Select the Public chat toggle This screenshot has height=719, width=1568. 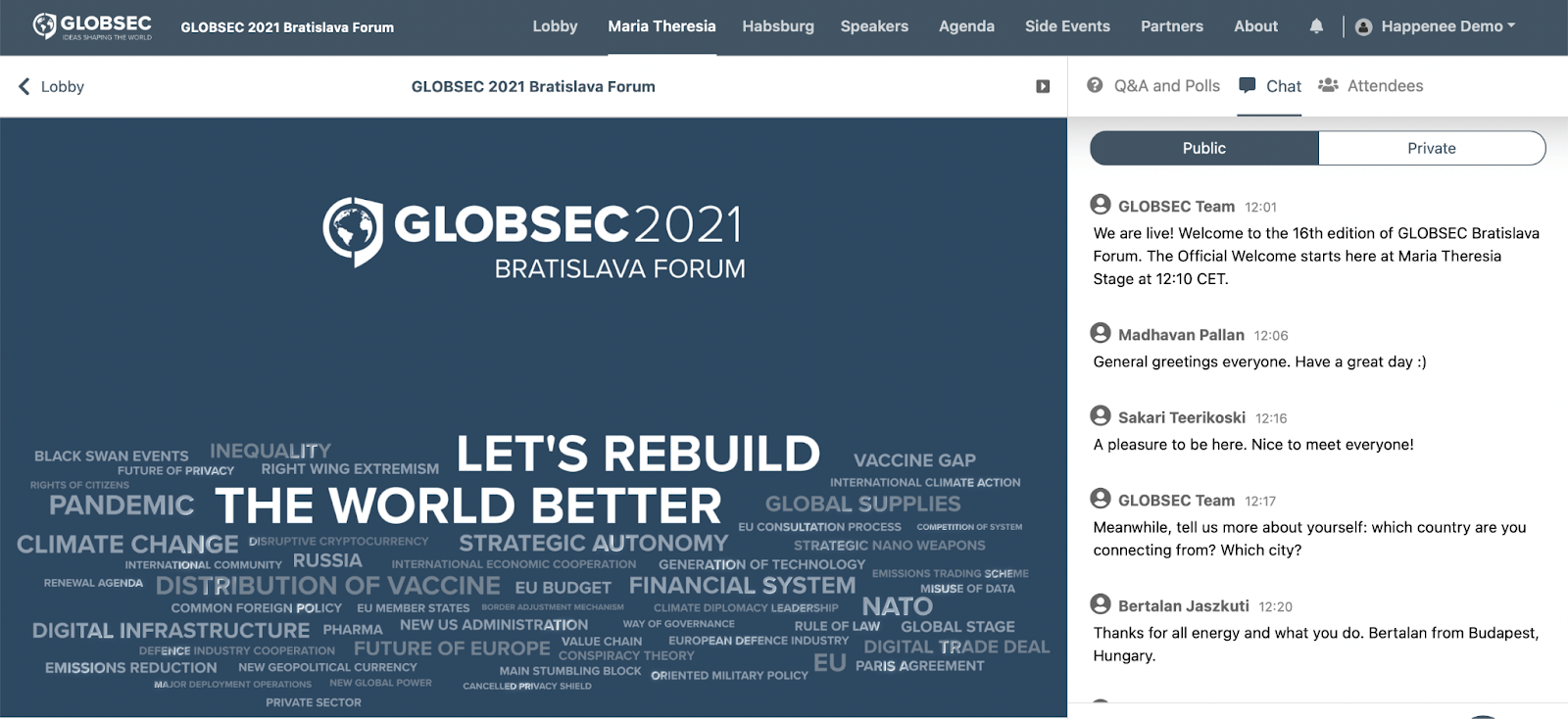click(x=1204, y=148)
